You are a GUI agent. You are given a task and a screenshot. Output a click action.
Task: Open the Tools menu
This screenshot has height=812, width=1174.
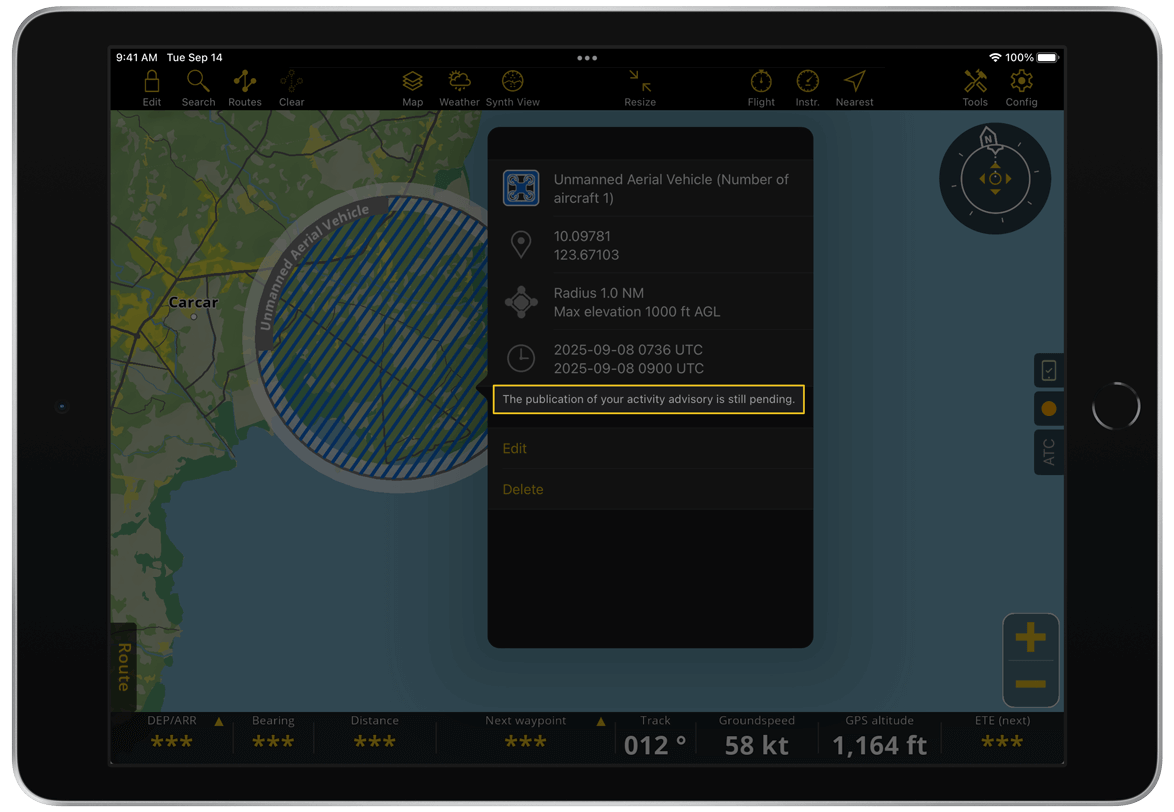(975, 88)
